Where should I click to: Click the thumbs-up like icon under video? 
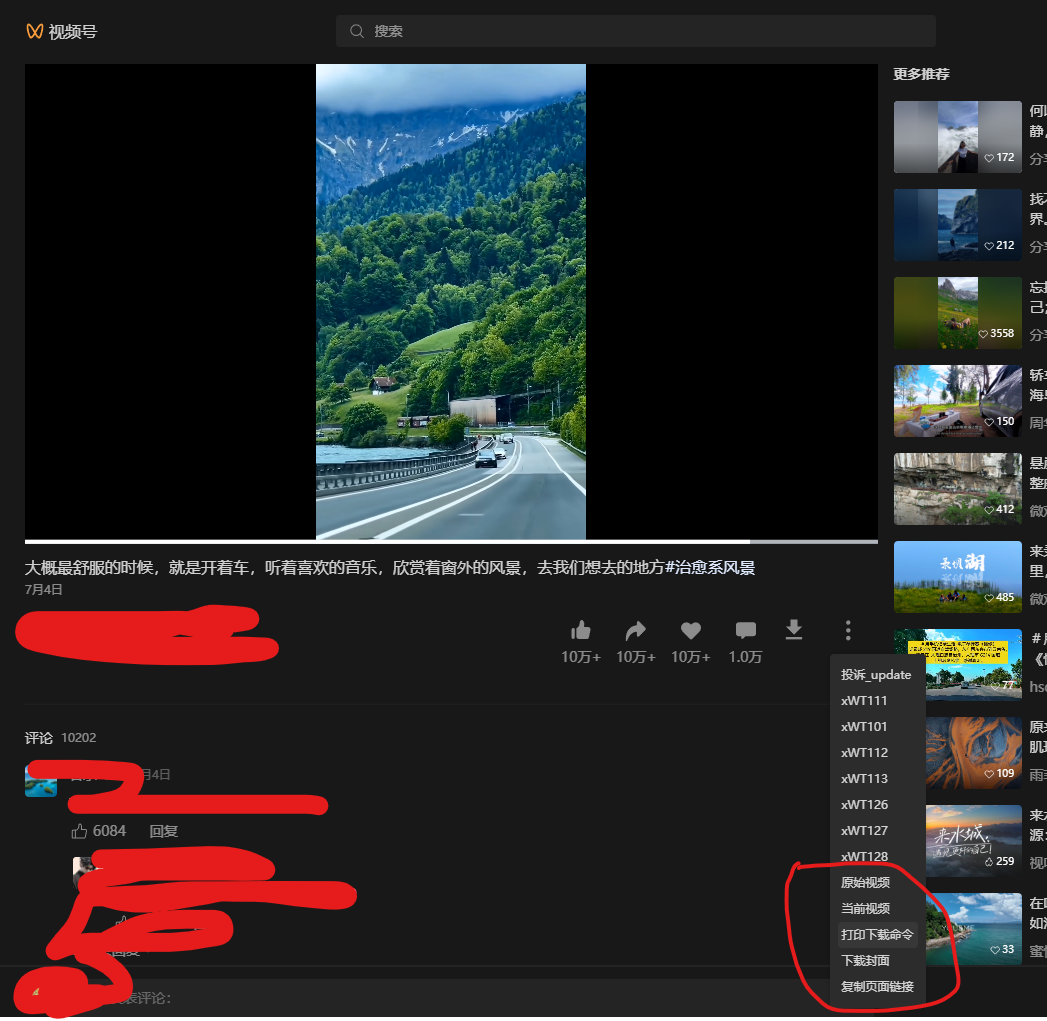pos(580,630)
